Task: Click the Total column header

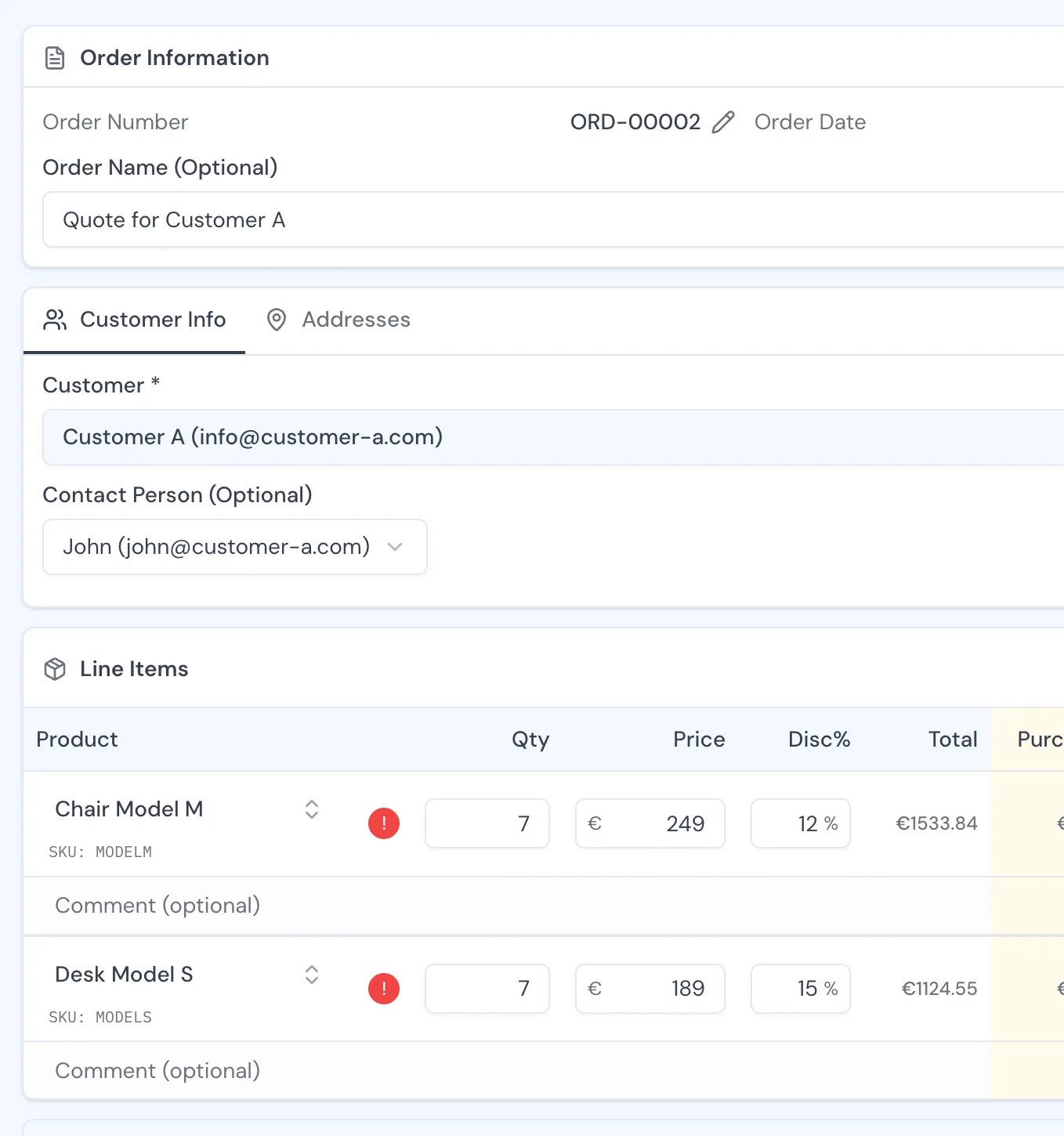Action: click(953, 740)
